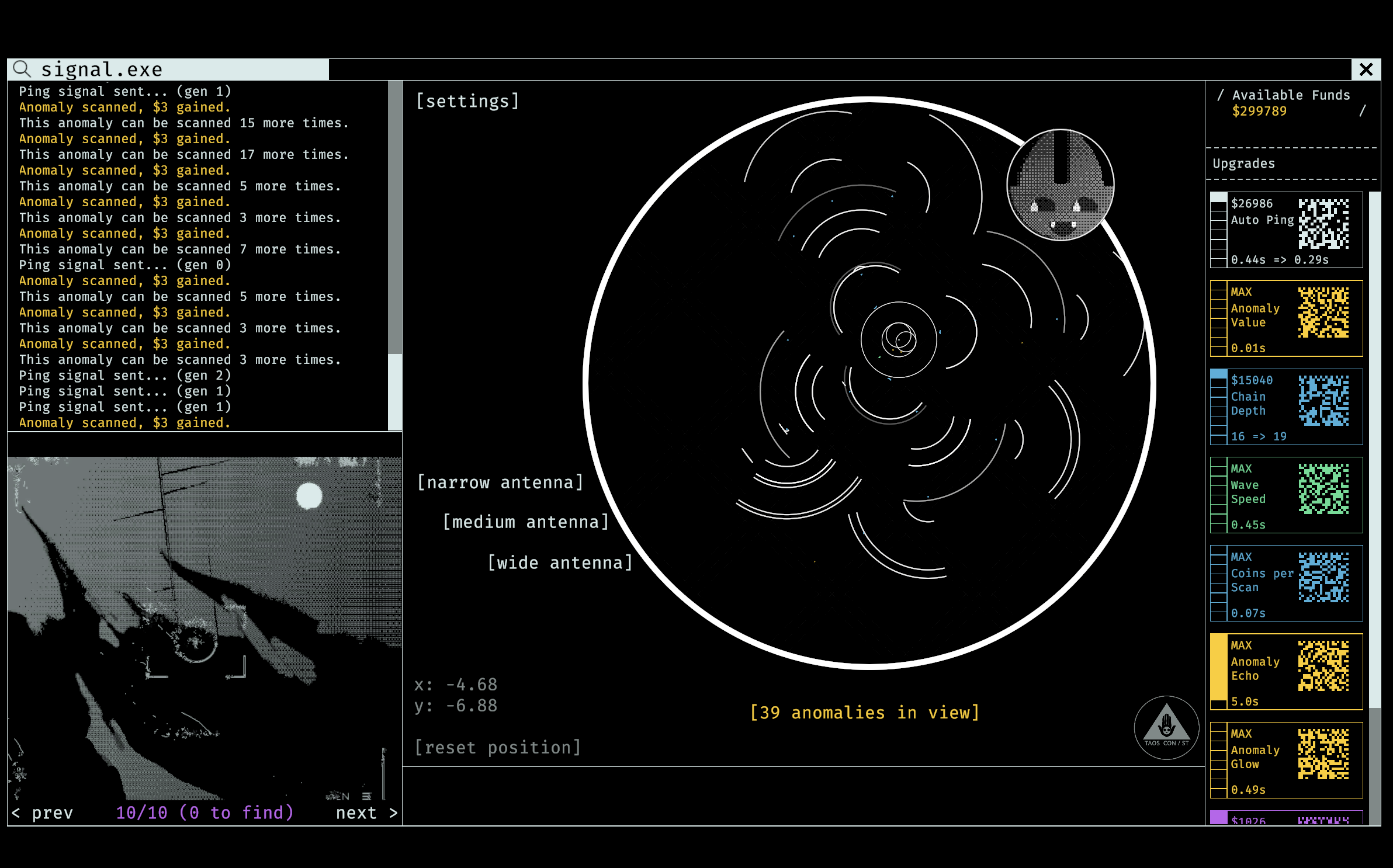Click the 'Upgrades' heading

(1243, 164)
